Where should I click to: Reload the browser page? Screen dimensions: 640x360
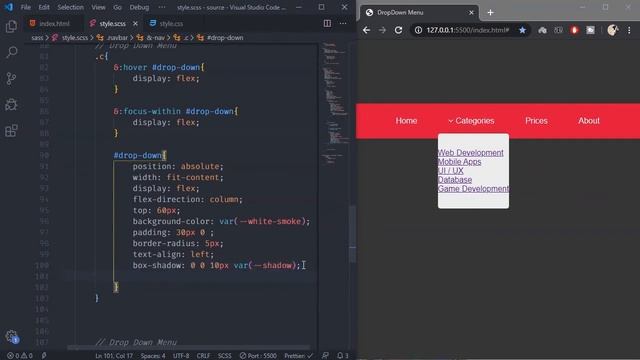click(x=398, y=30)
